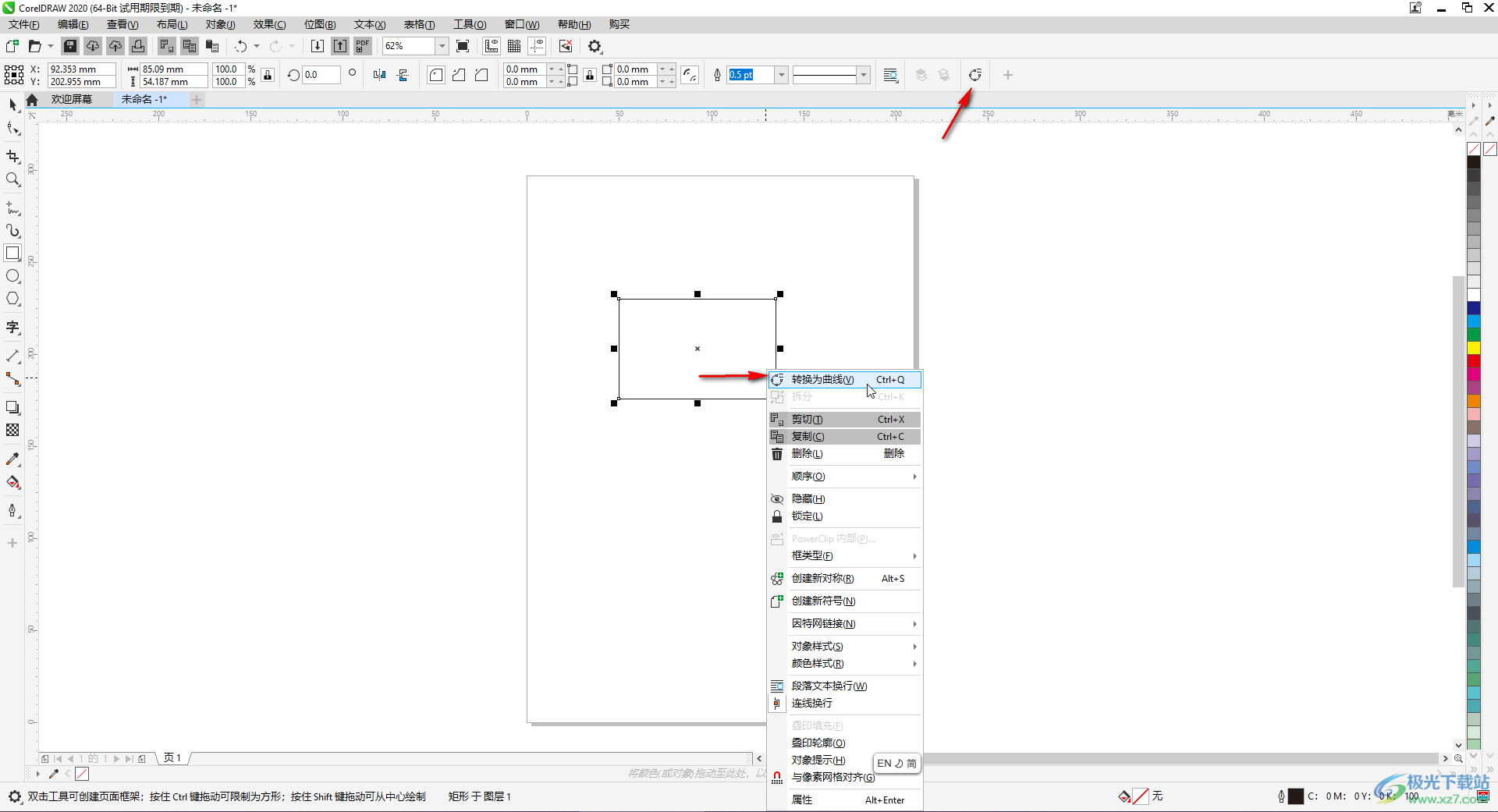Toggle the scale ratio lock
The image size is (1498, 812).
coord(268,75)
